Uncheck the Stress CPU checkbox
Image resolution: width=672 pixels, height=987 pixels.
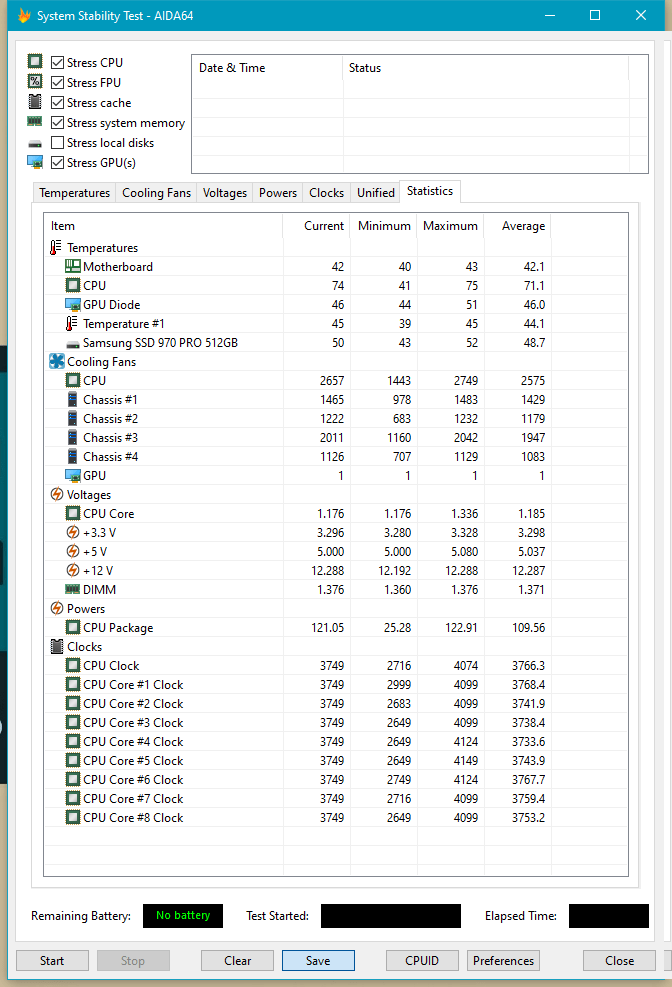[57, 62]
